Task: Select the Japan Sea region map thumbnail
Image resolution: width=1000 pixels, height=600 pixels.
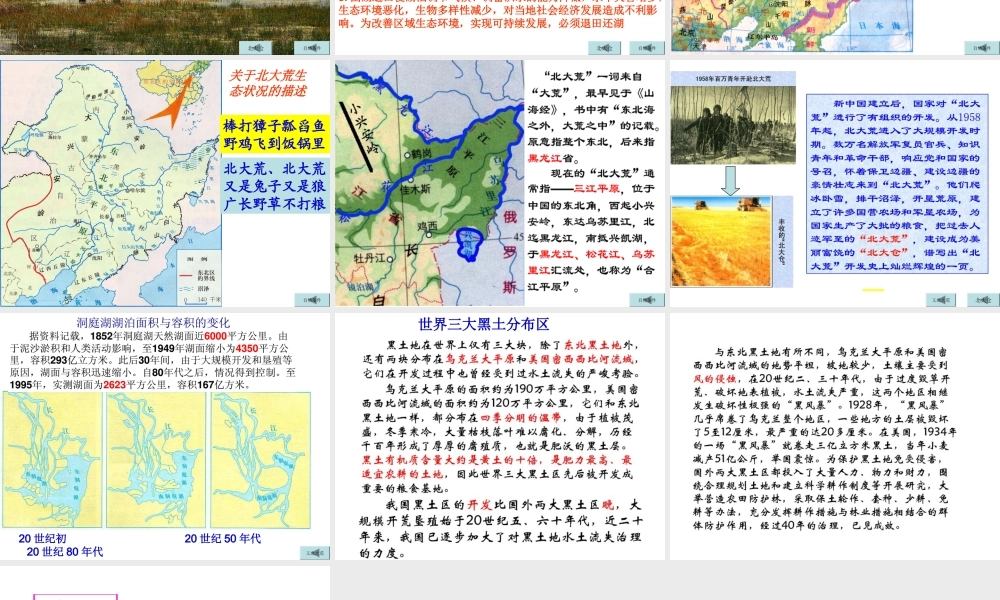Action: point(792,26)
